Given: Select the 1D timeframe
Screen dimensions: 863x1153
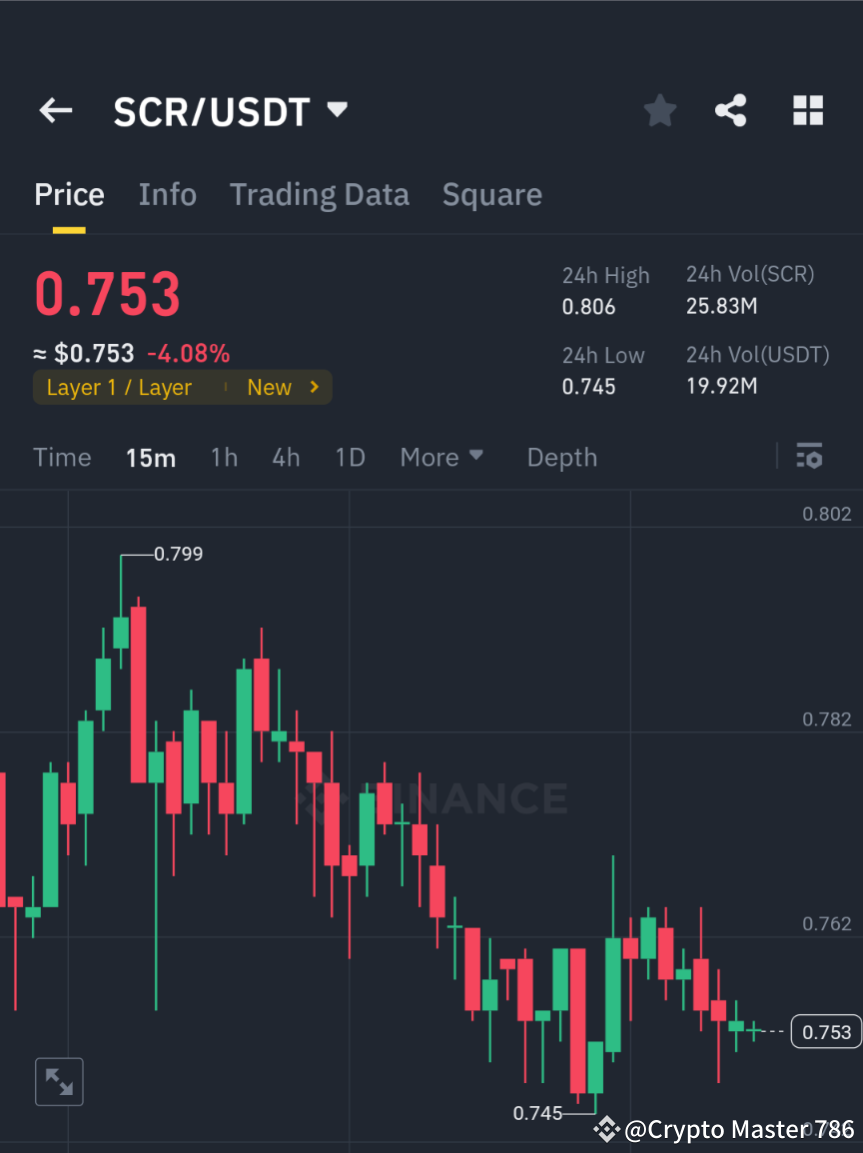Looking at the screenshot, I should click(x=350, y=457).
